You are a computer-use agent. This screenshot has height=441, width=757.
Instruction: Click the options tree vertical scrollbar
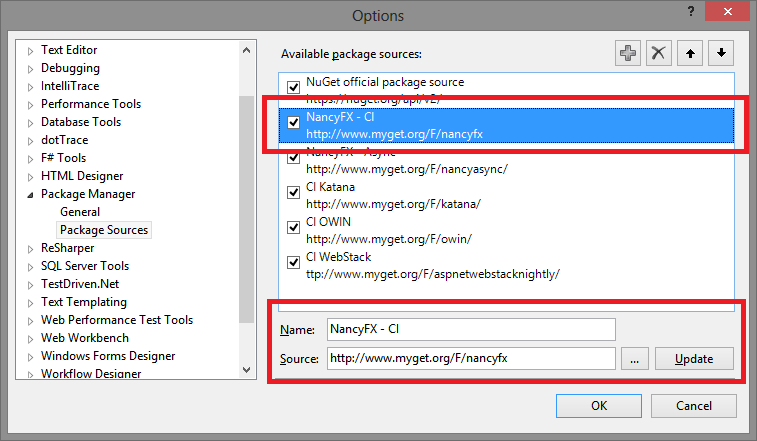pos(246,209)
